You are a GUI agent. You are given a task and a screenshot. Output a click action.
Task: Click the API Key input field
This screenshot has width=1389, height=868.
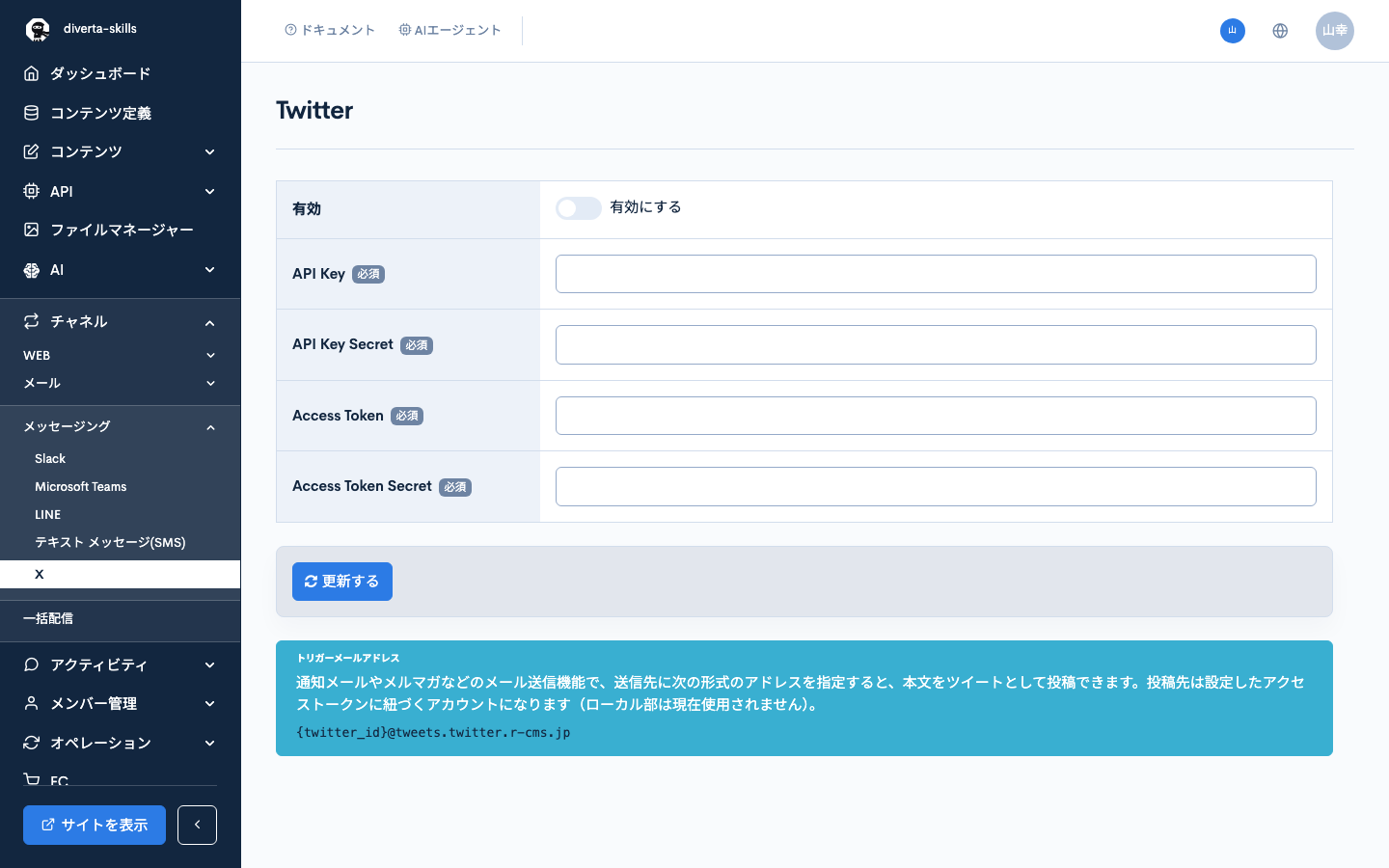pos(936,274)
